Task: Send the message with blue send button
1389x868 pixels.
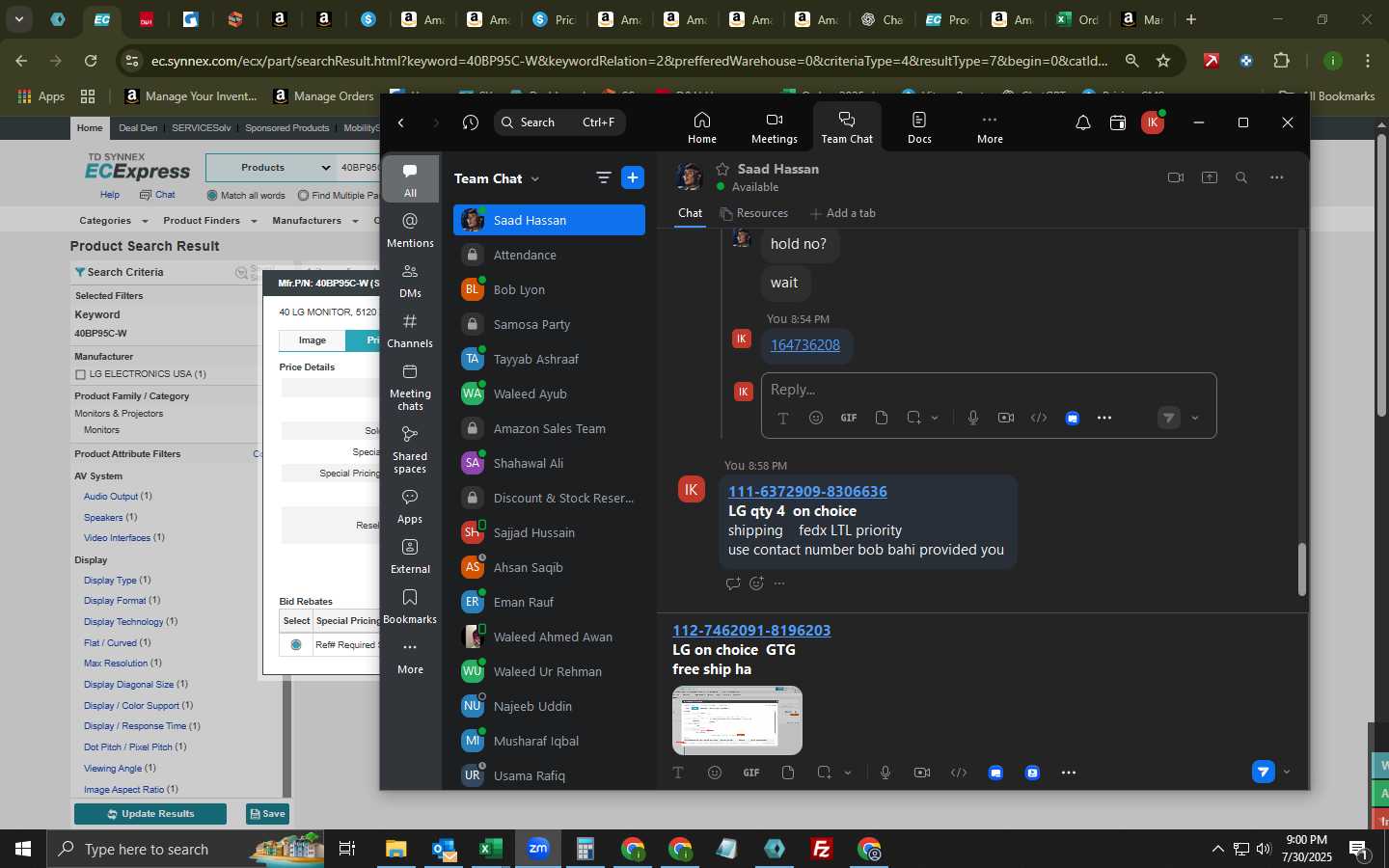Action: 1263,772
